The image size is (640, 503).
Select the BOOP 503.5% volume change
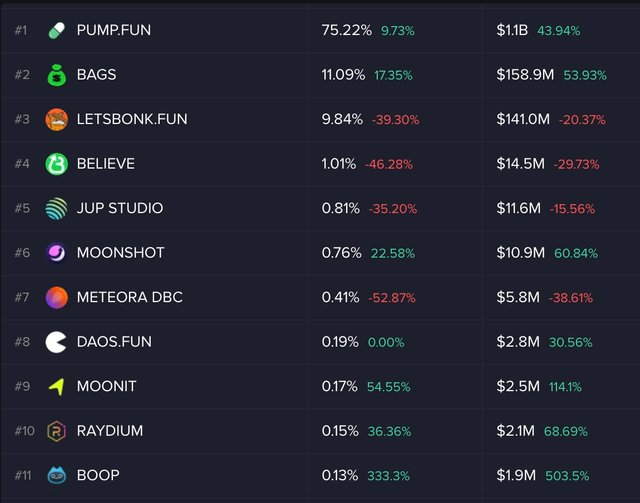point(572,475)
